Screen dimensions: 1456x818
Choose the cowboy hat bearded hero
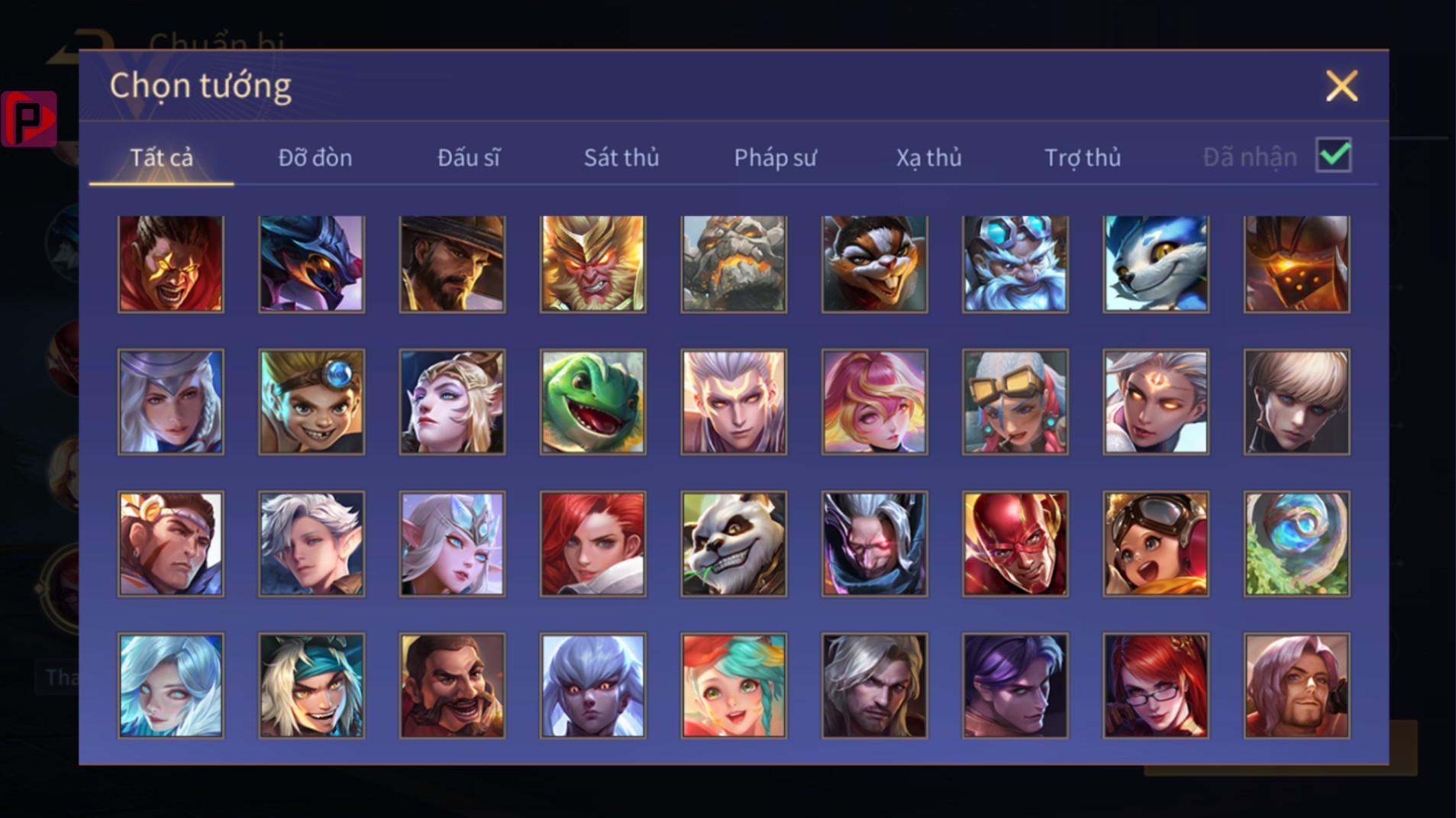point(452,264)
